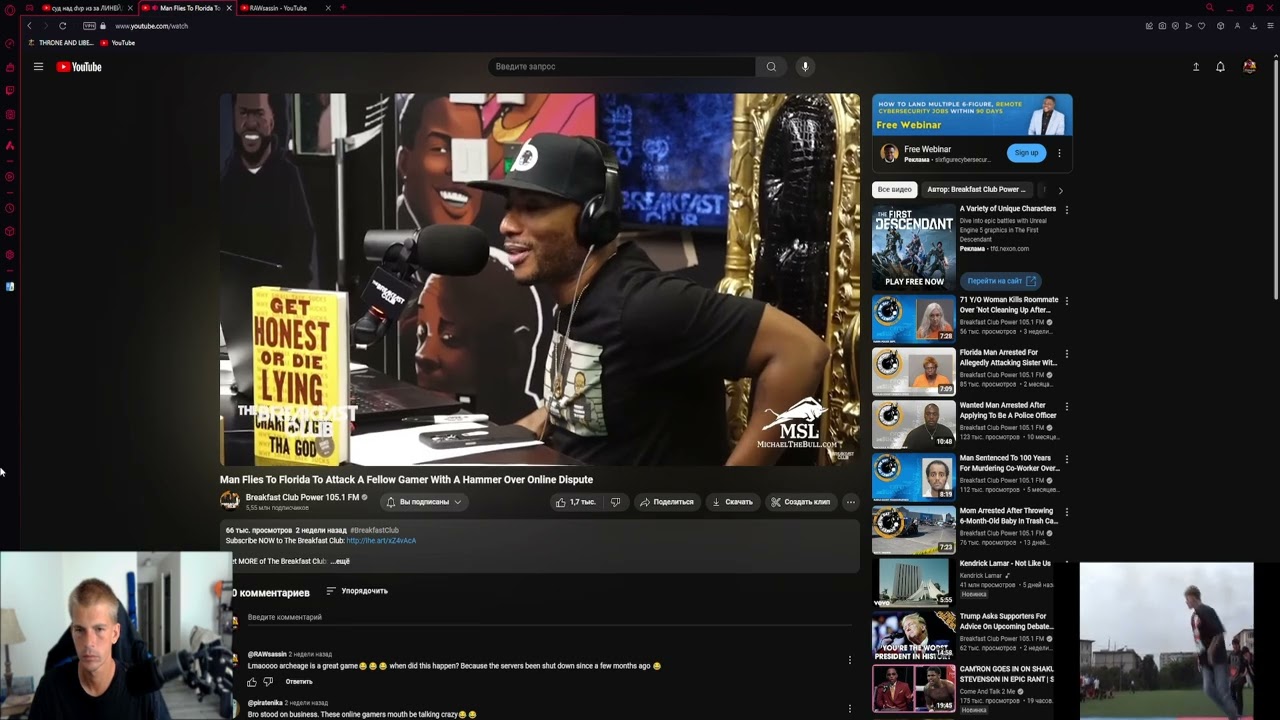
Task: Like the video showing 1,7 тыс.
Action: click(x=576, y=502)
